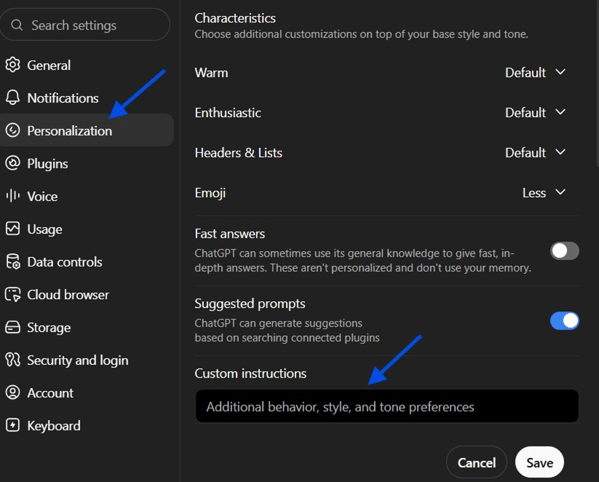The image size is (599, 482).
Task: Disable the Suggested prompts toggle
Action: [565, 321]
